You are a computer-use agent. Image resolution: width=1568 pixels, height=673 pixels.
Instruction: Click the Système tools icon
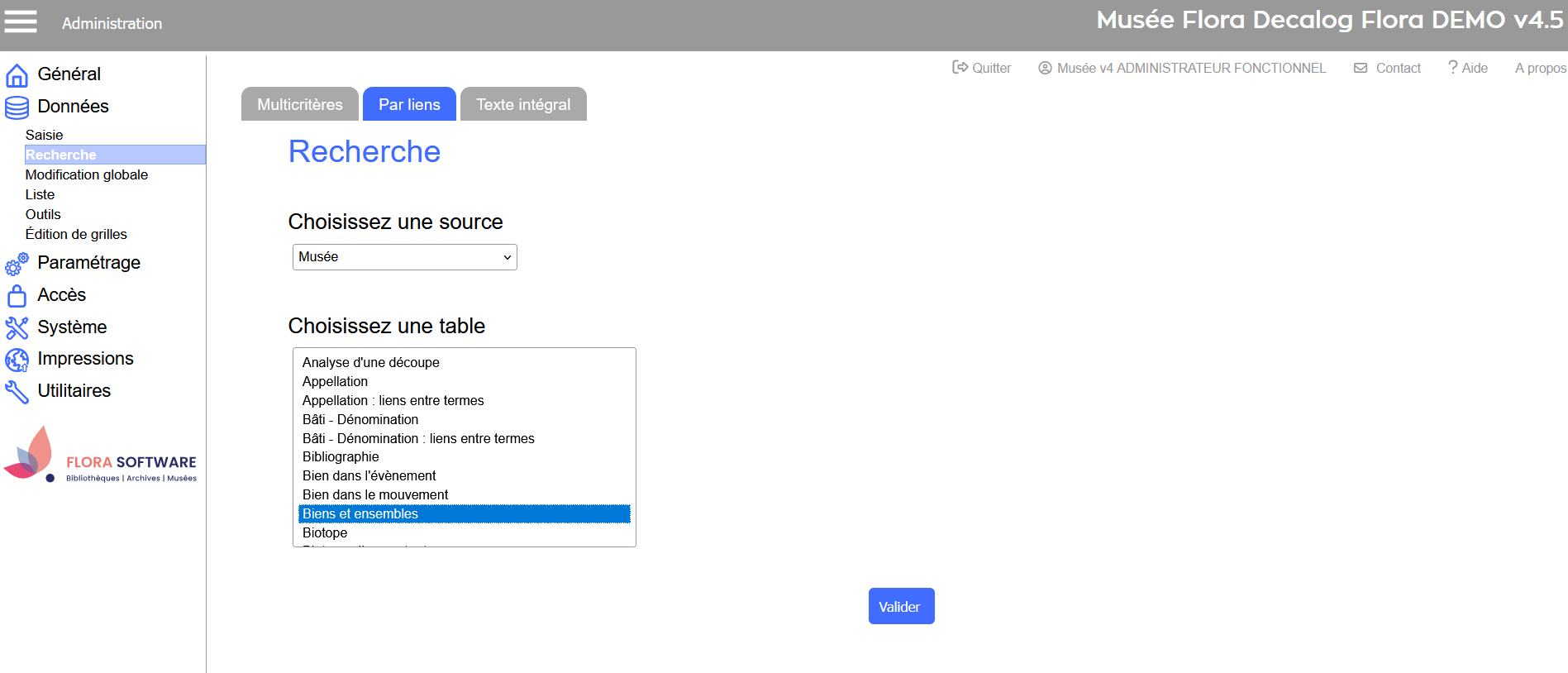(x=17, y=327)
